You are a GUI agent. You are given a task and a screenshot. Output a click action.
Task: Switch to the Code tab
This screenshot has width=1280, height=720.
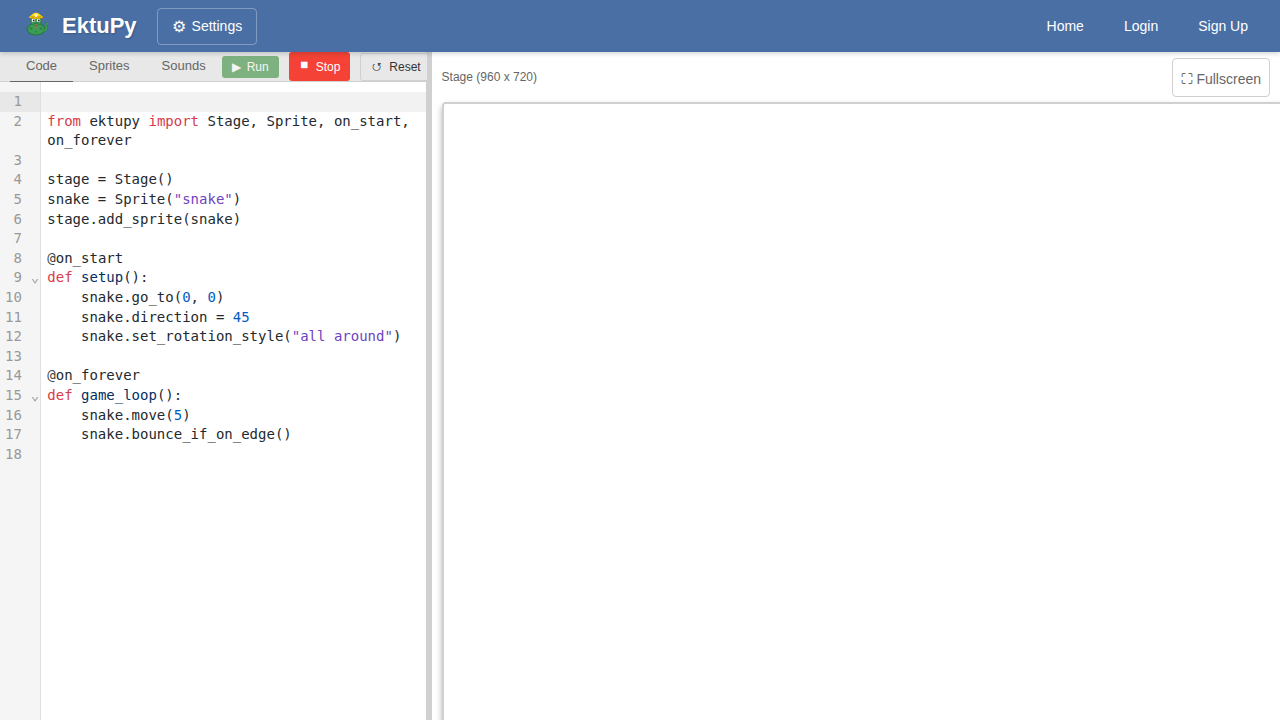pyautogui.click(x=41, y=66)
